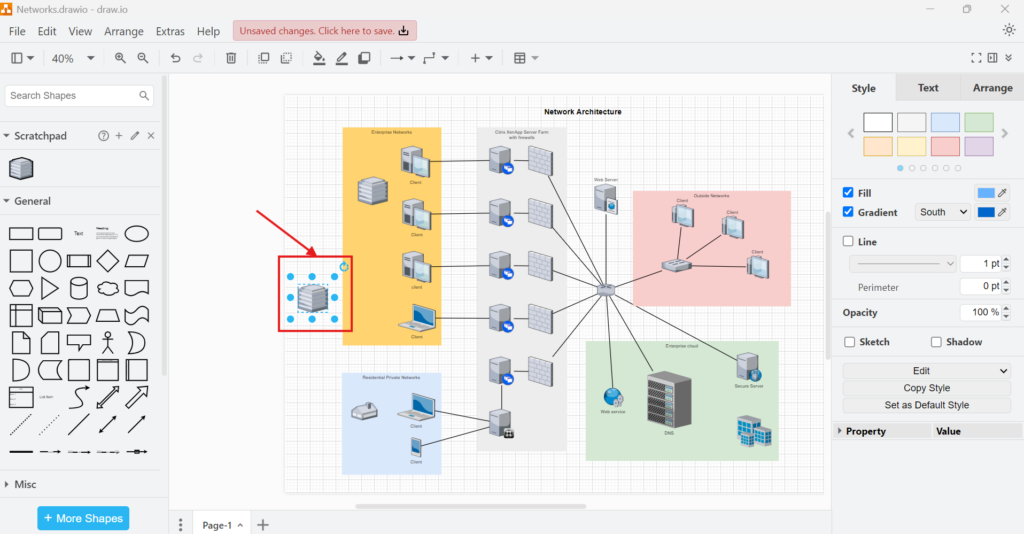Click the More Shapes button

(x=83, y=518)
